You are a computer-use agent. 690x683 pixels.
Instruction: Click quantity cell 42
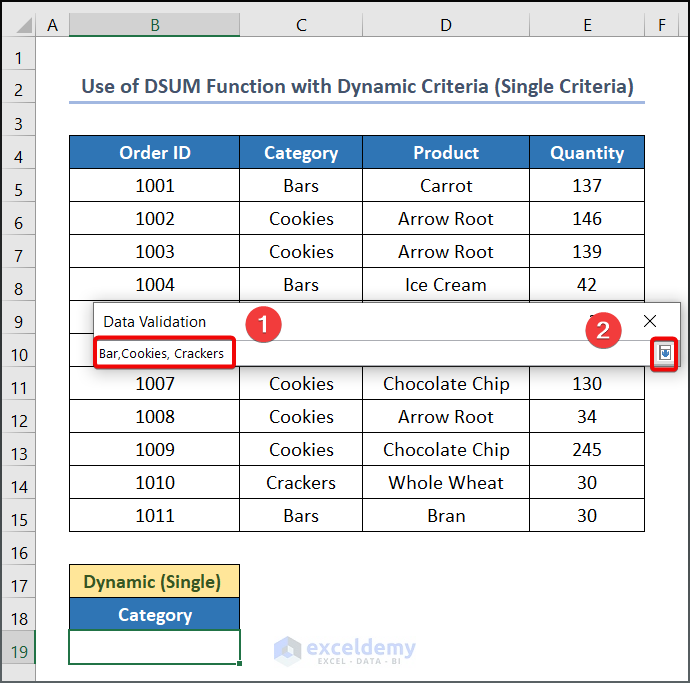pyautogui.click(x=587, y=285)
